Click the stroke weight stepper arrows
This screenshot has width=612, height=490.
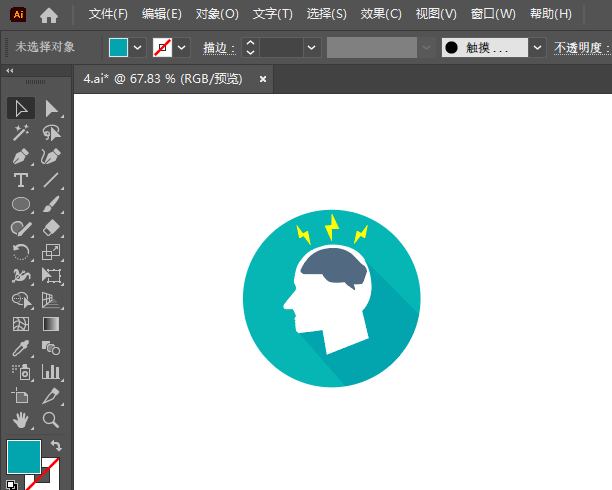(x=251, y=48)
